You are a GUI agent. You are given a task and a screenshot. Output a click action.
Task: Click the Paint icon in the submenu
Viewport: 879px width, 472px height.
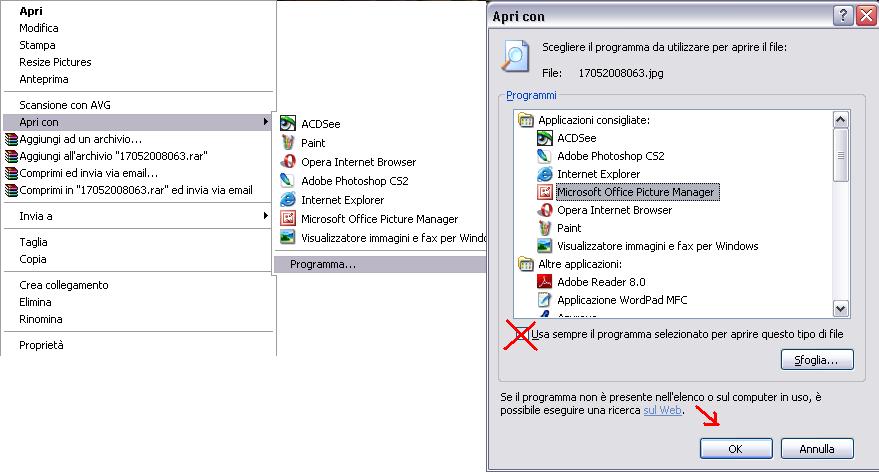[288, 142]
